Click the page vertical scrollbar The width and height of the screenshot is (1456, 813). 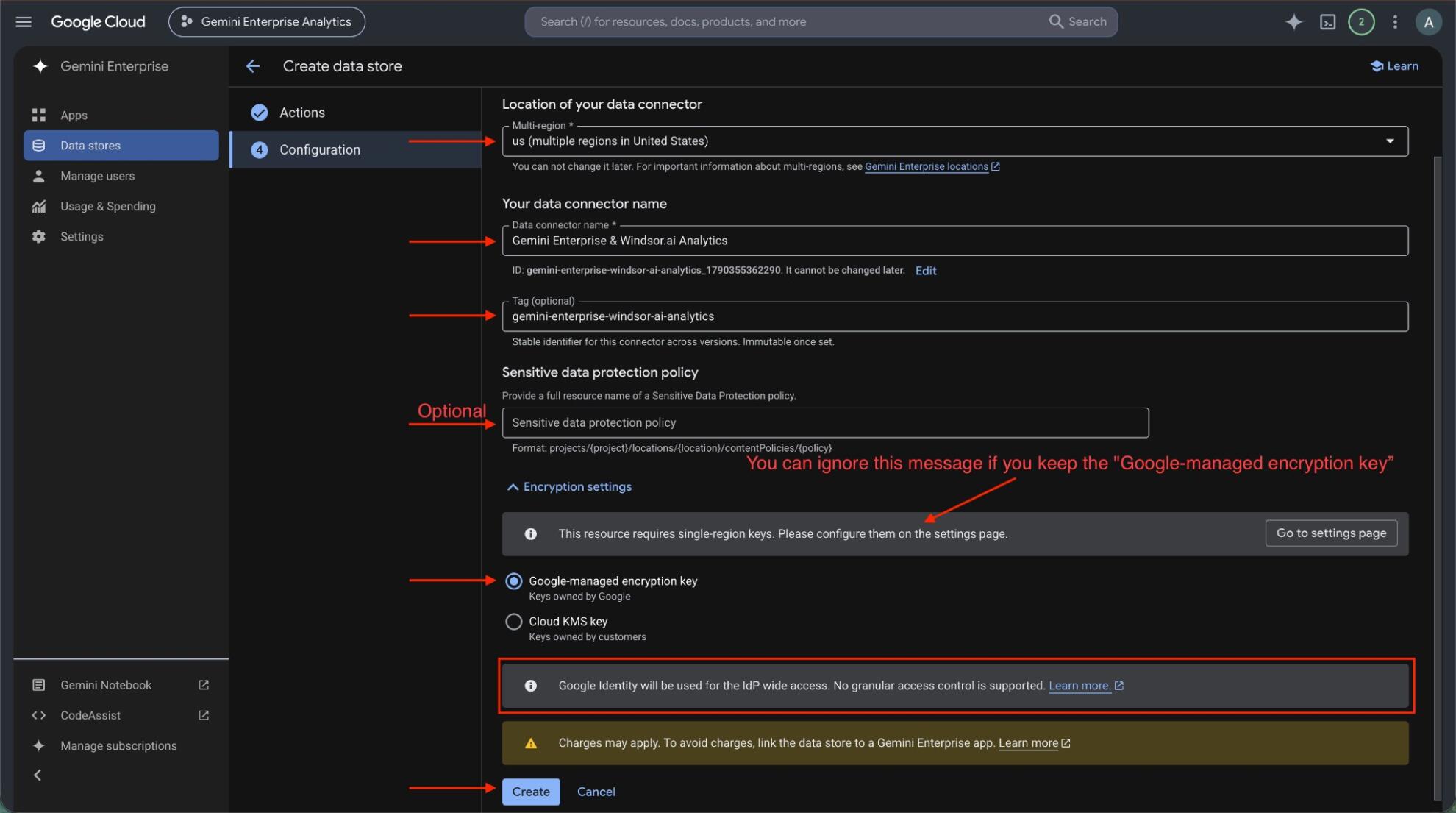click(x=1438, y=478)
